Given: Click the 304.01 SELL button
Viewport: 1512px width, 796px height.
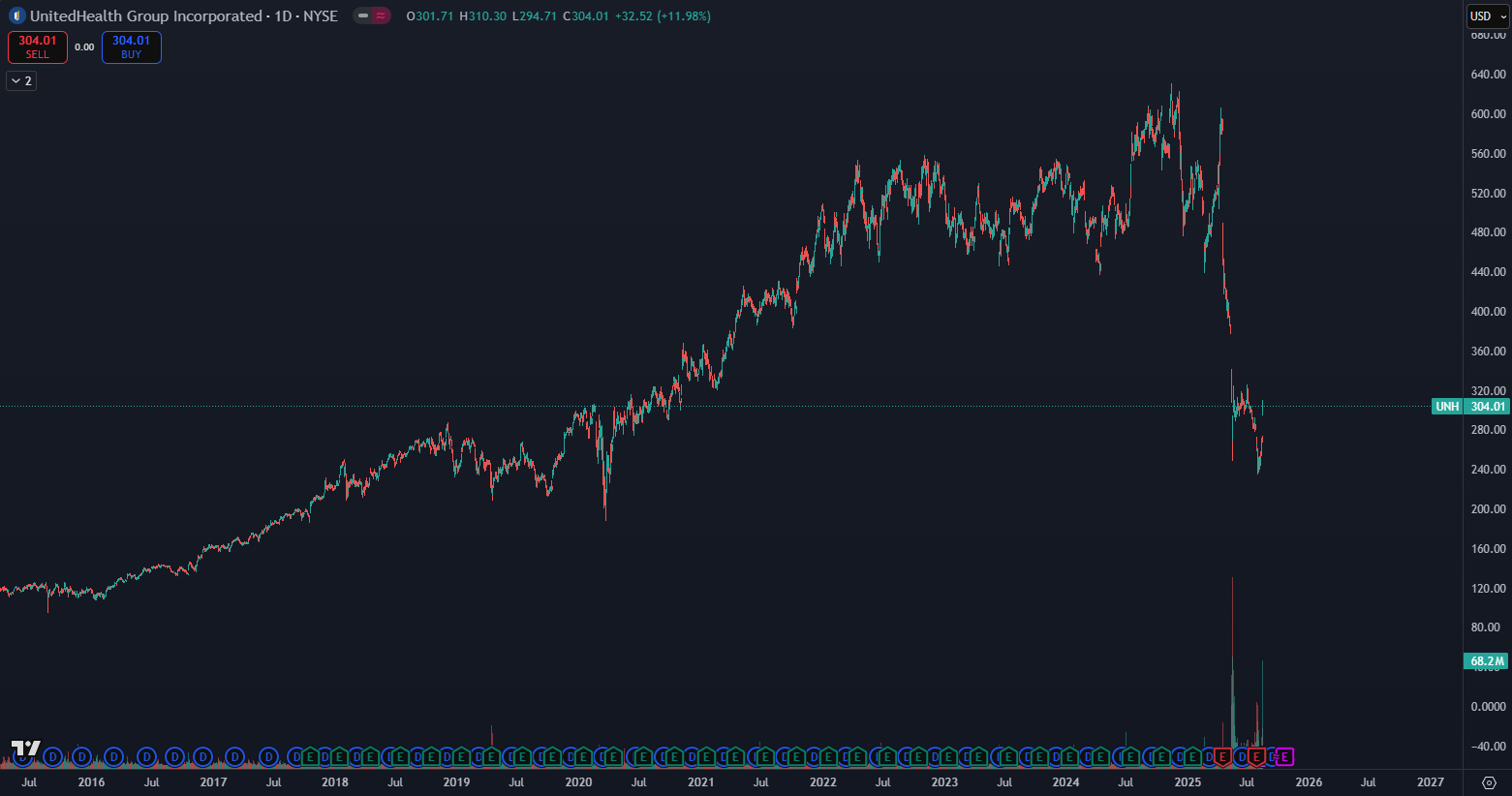Looking at the screenshot, I should tap(38, 47).
